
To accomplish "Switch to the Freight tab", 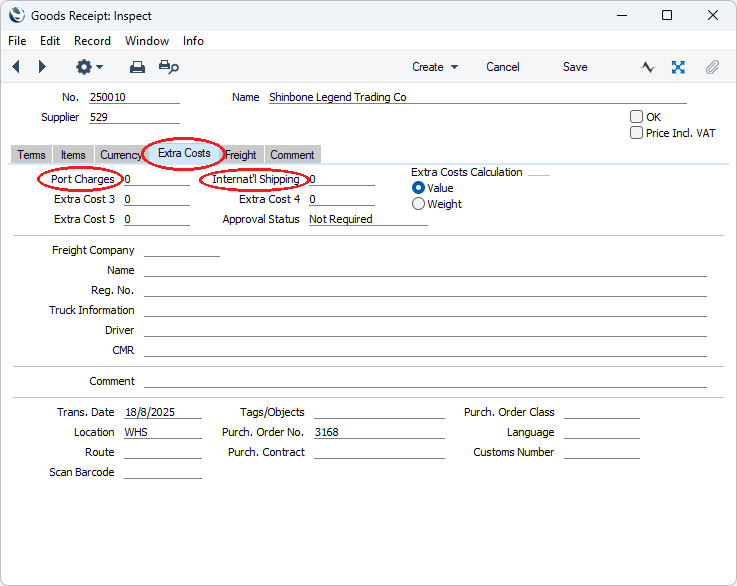I will [241, 155].
